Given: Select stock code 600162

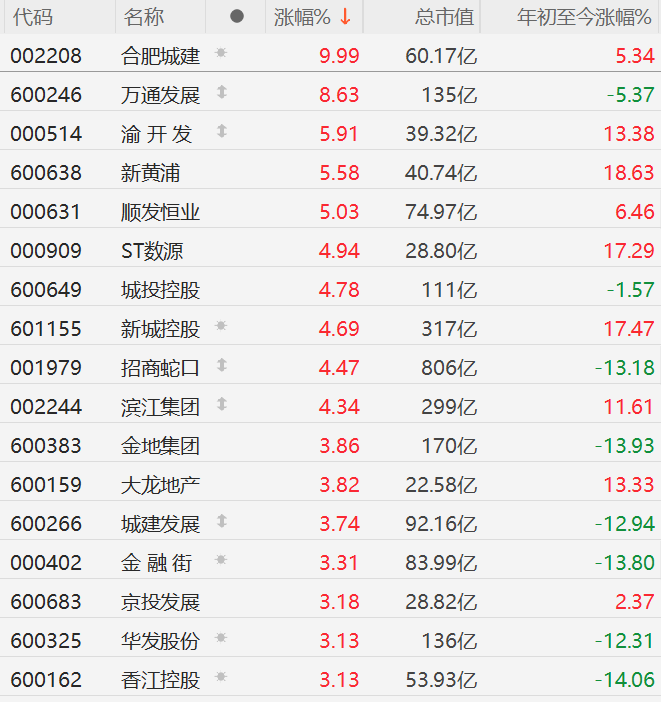Looking at the screenshot, I should tap(46, 679).
